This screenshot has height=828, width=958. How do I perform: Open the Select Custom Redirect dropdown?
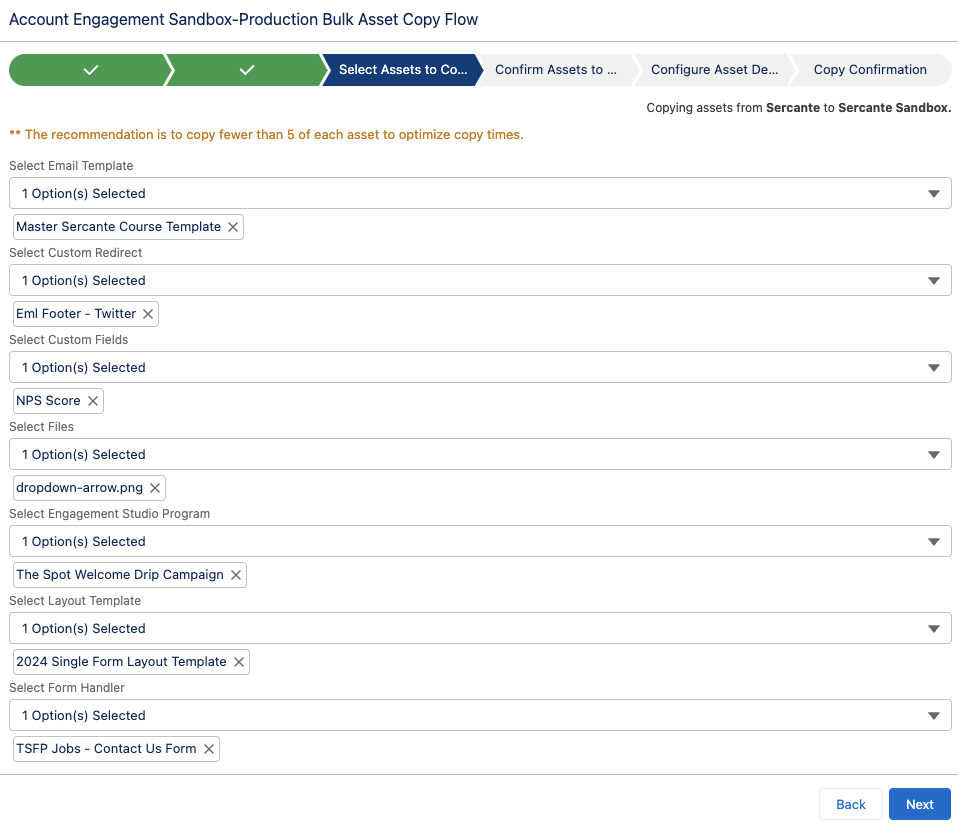pyautogui.click(x=480, y=280)
